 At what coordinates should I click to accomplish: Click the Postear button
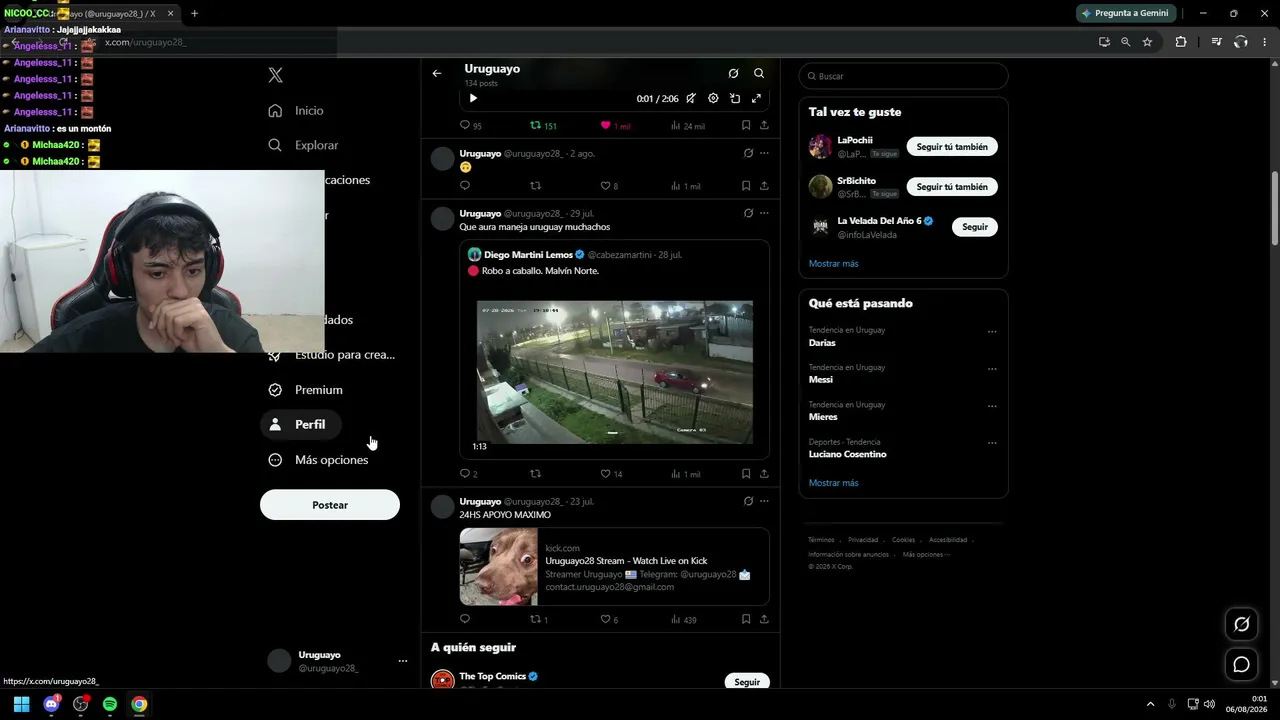pyautogui.click(x=330, y=505)
